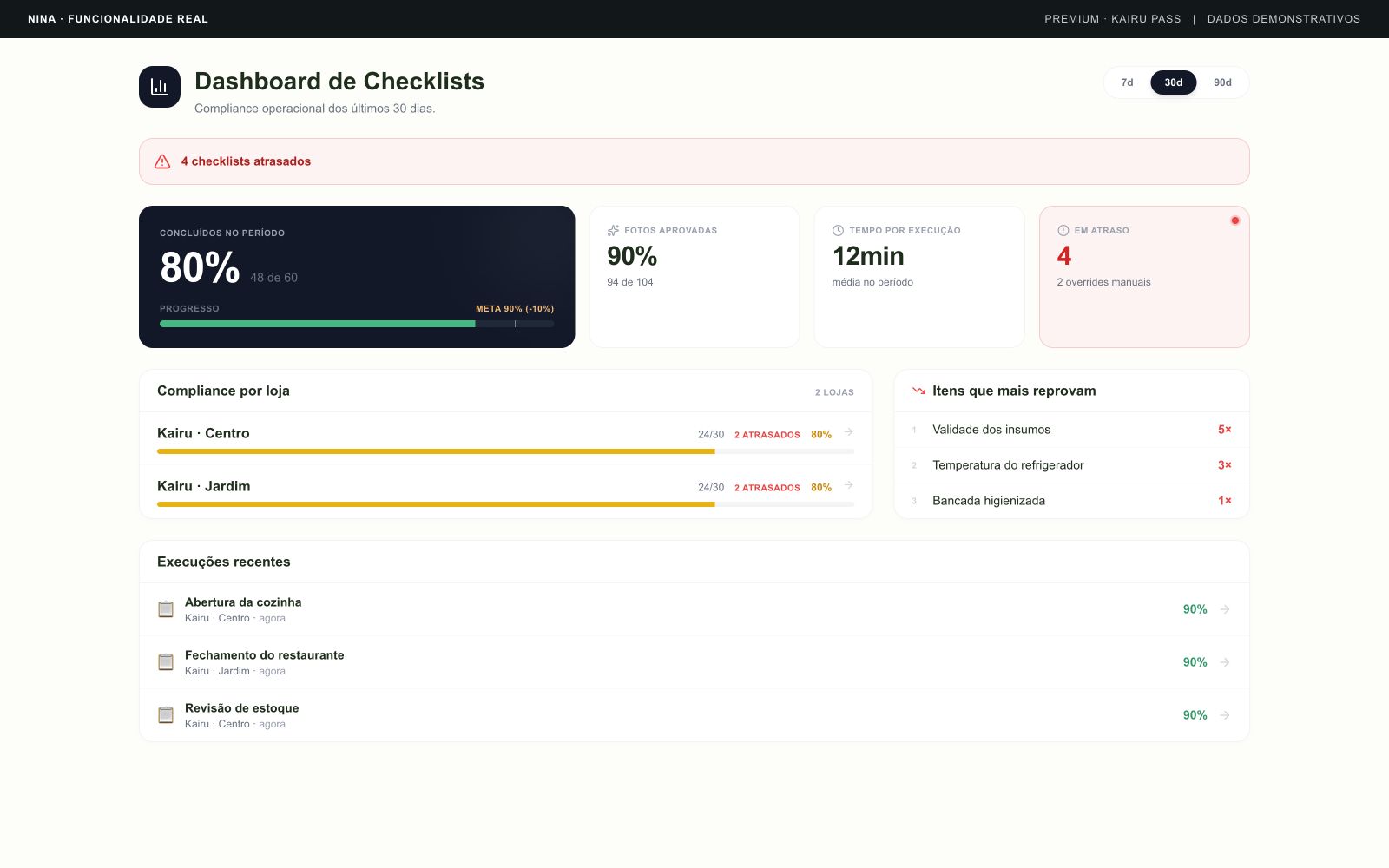The image size is (1389, 868).
Task: Open Kairu · Centro store via its arrow
Action: coord(848,432)
